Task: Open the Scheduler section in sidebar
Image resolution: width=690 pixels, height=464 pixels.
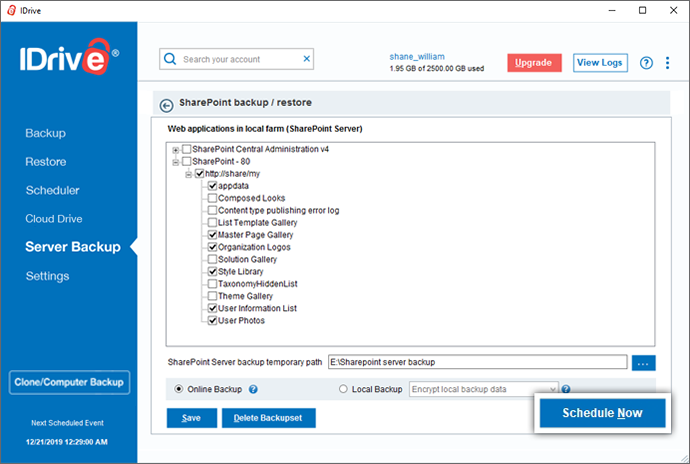Action: tap(52, 190)
